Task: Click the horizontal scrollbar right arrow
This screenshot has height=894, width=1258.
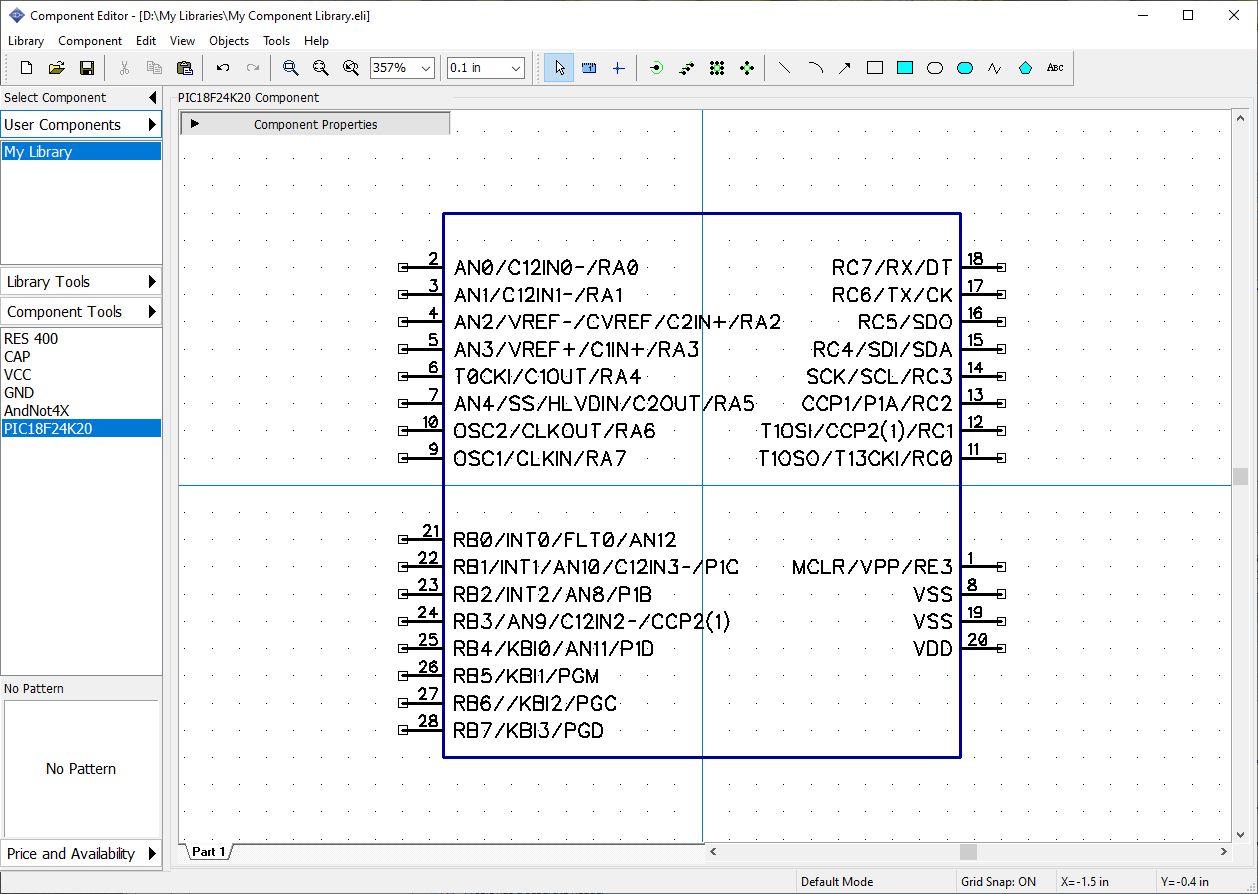Action: click(x=1224, y=852)
